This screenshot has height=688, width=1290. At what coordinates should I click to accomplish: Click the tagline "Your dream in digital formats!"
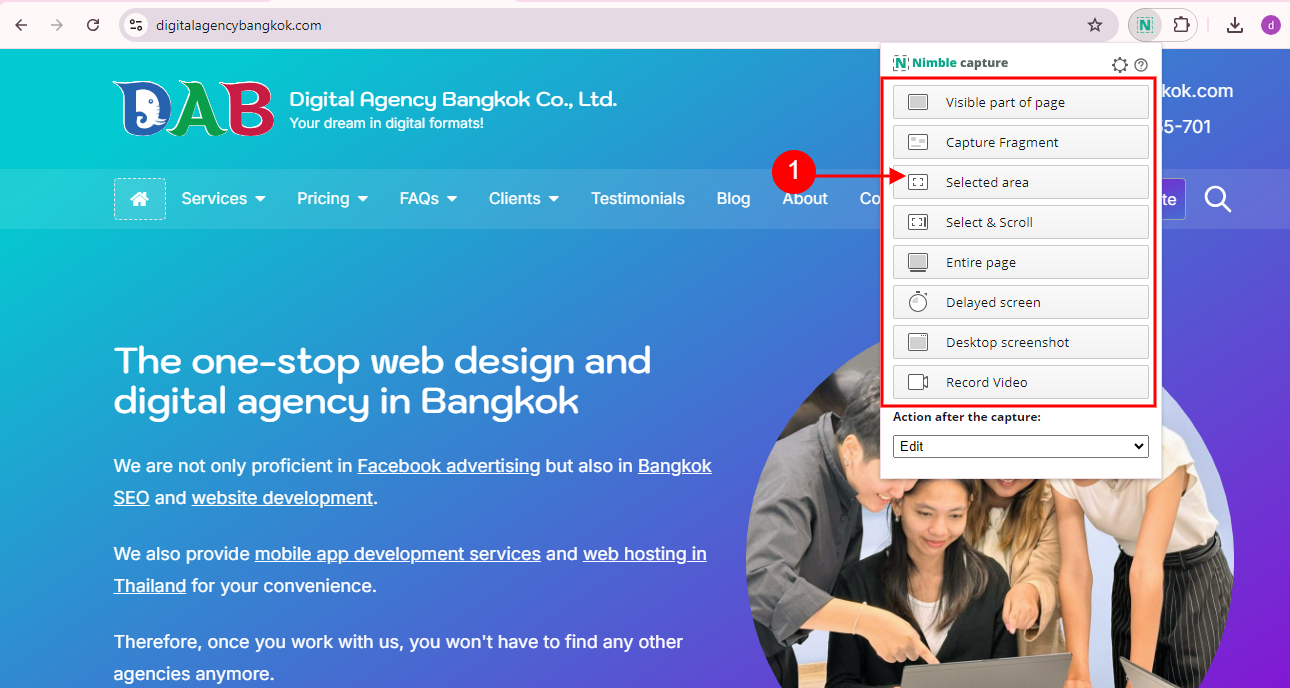386,123
